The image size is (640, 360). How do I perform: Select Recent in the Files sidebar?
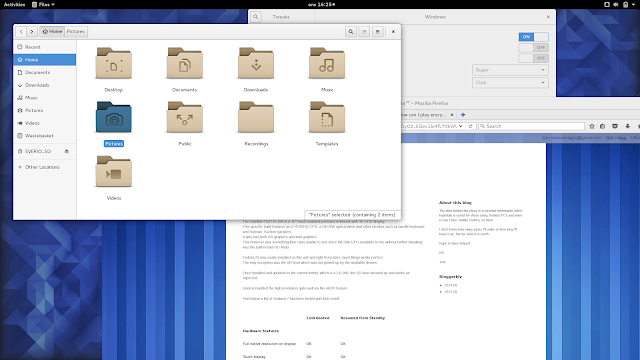click(x=44, y=47)
